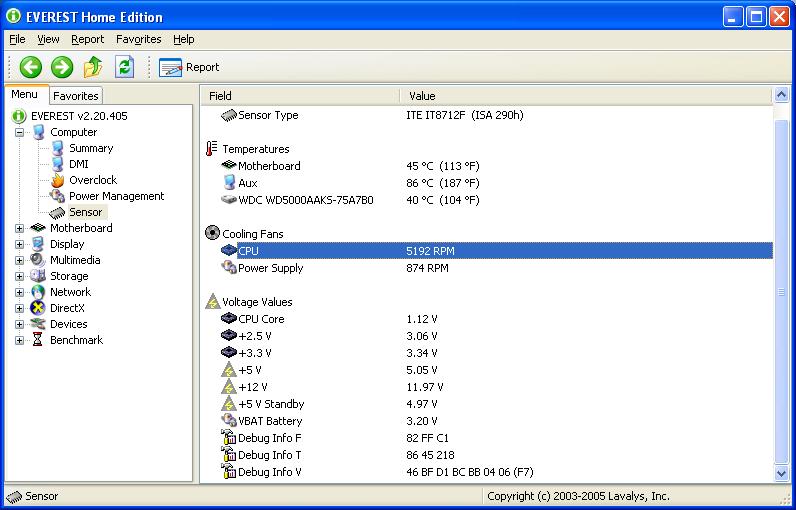796x510 pixels.
Task: Click the EVEREST v2.20.405 root icon
Action: [19, 116]
